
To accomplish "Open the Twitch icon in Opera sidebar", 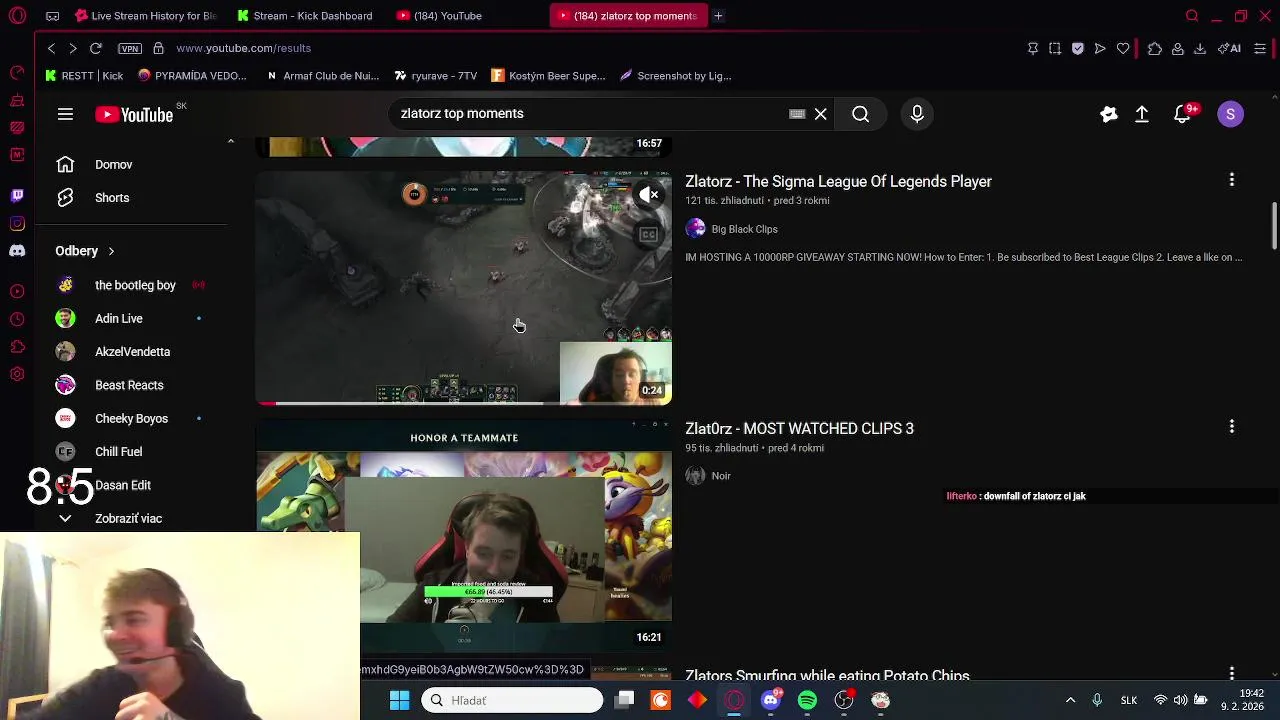I will pyautogui.click(x=17, y=195).
